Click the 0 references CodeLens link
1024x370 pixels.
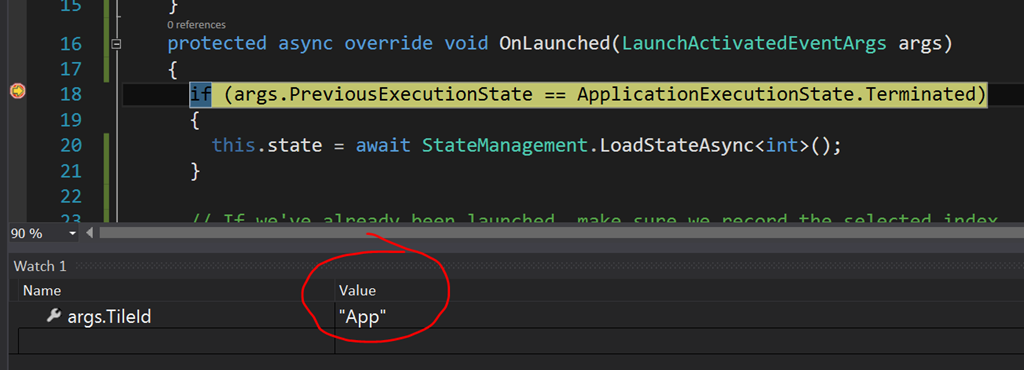(x=197, y=25)
